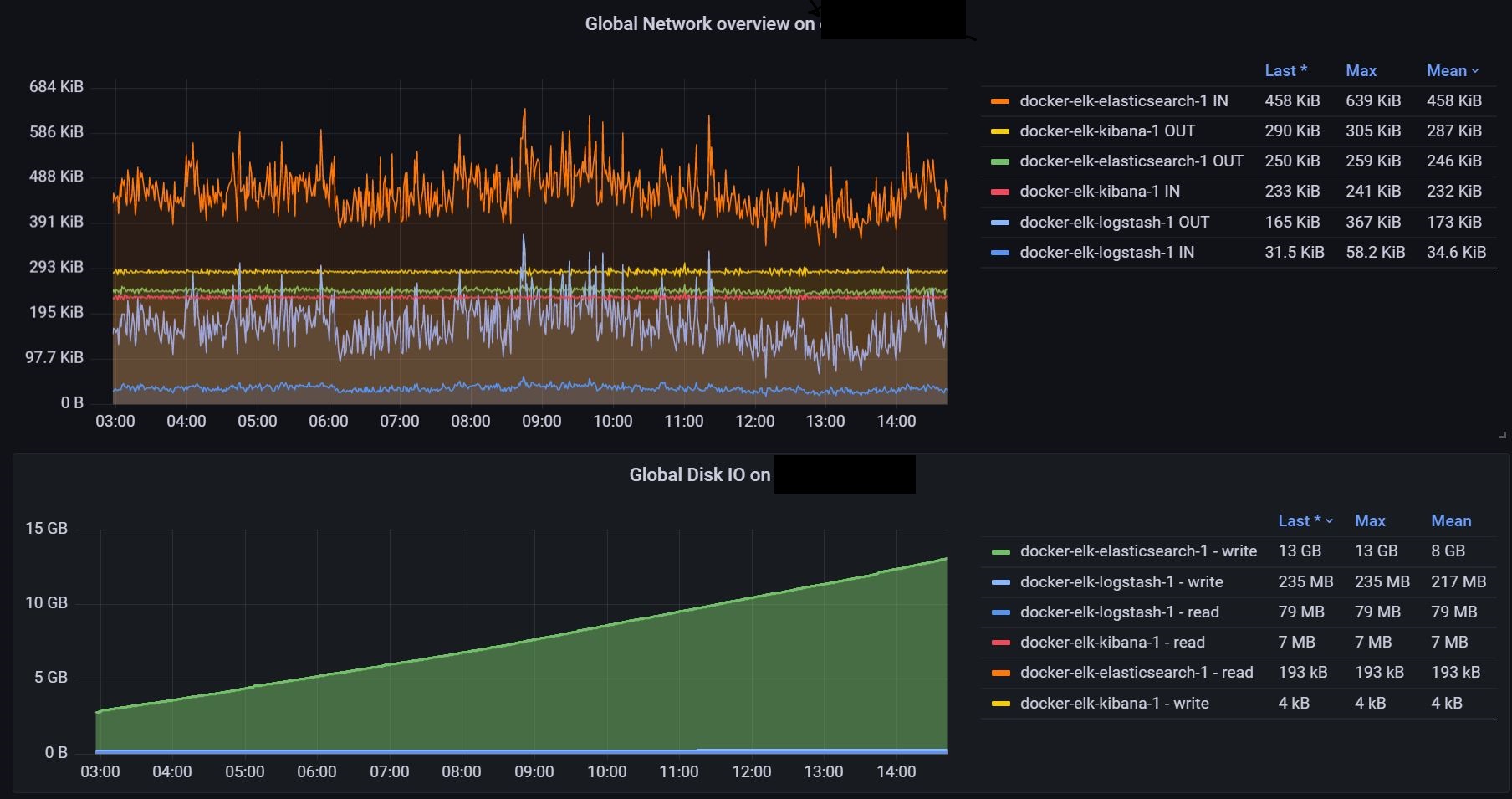
Task: Click blue swatch for docker-elk-logstash-1 IN
Action: coord(1000,253)
